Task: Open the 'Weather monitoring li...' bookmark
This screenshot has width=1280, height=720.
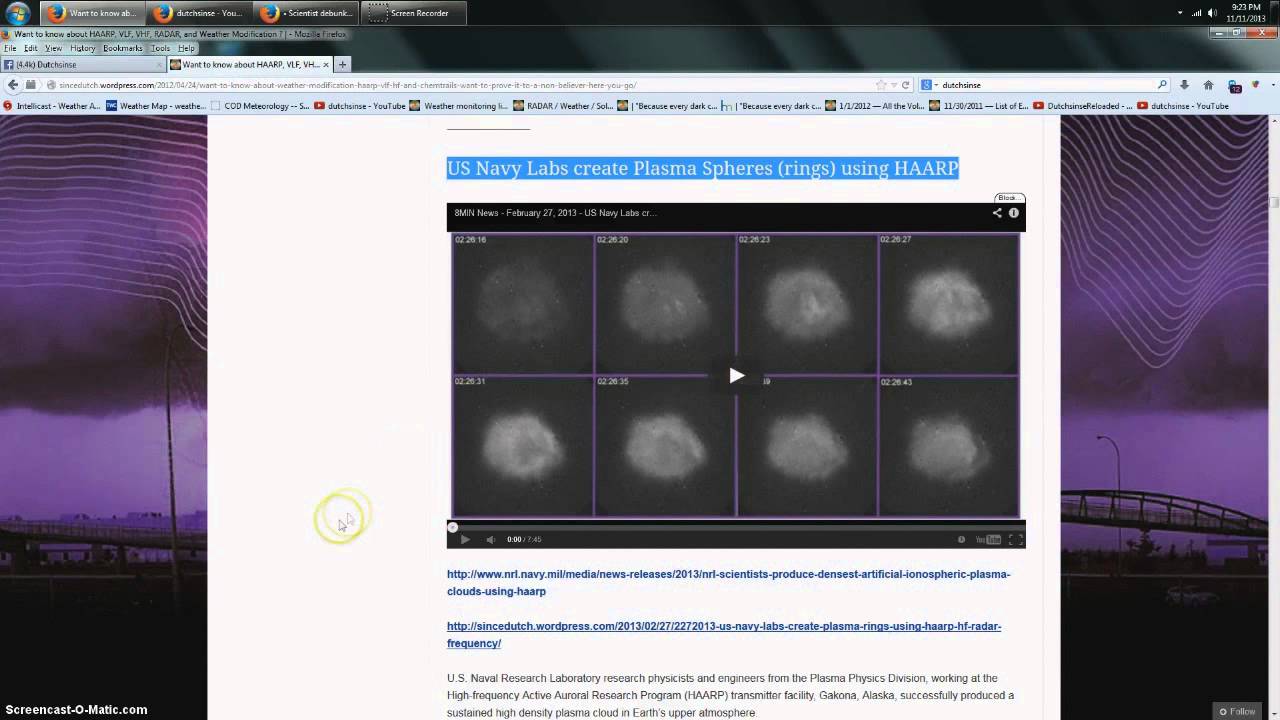Action: coord(459,105)
